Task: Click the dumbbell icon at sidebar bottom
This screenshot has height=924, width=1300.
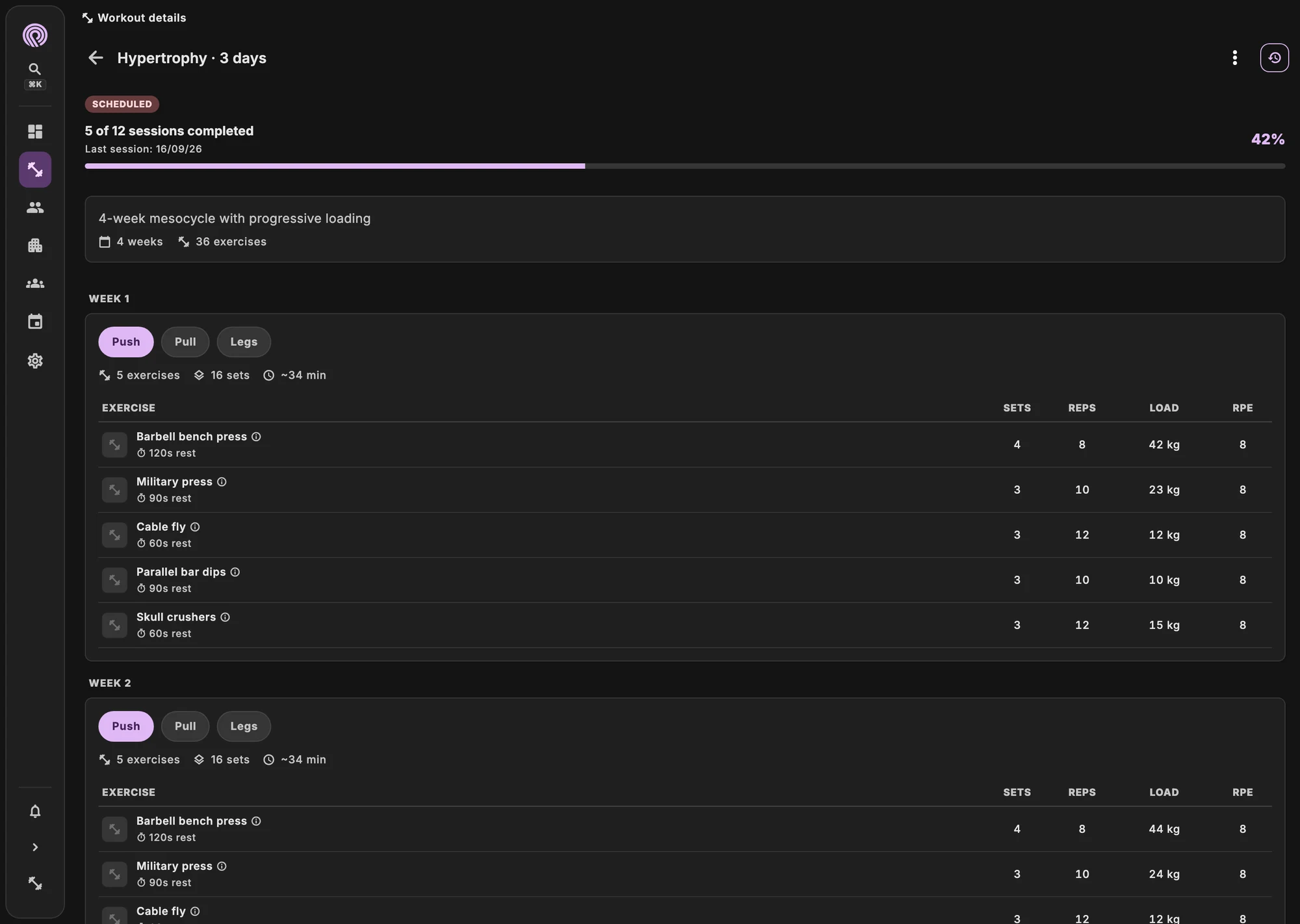Action: pos(35,884)
